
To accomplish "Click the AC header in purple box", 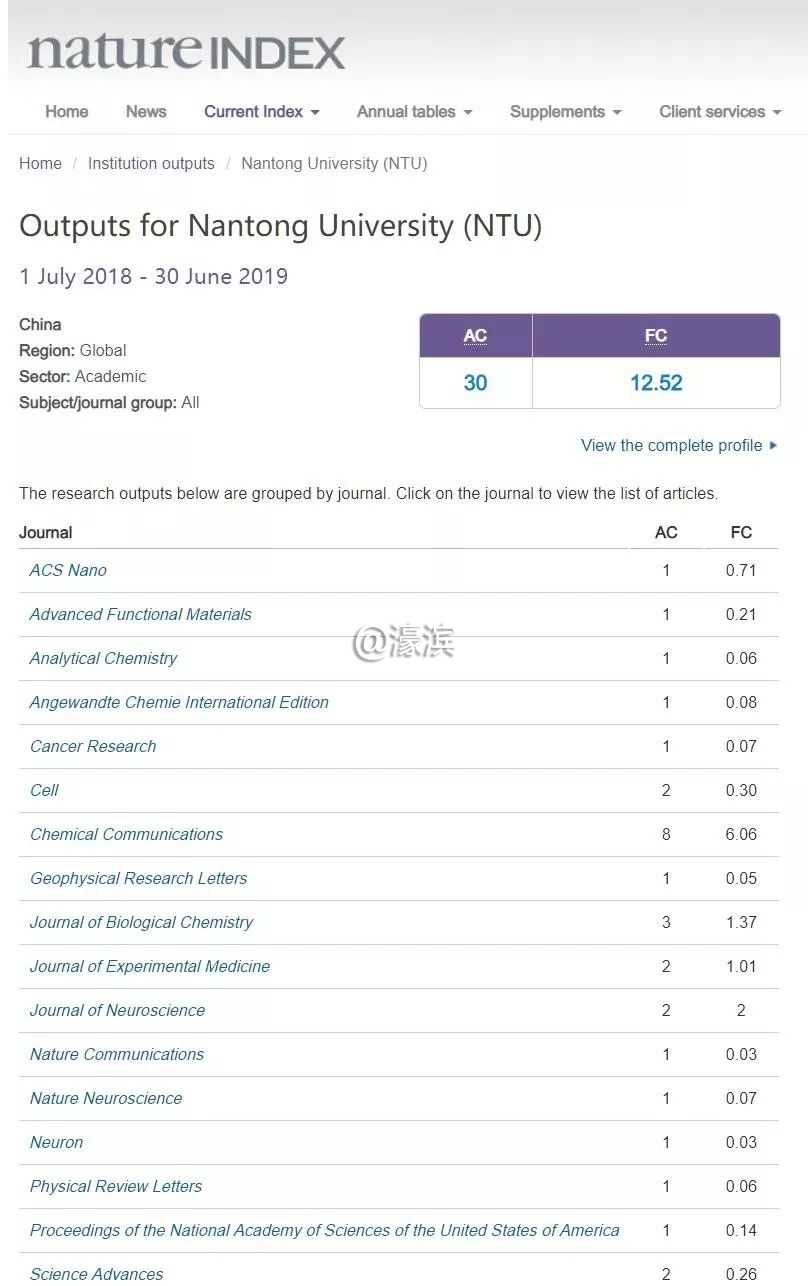I will point(475,336).
